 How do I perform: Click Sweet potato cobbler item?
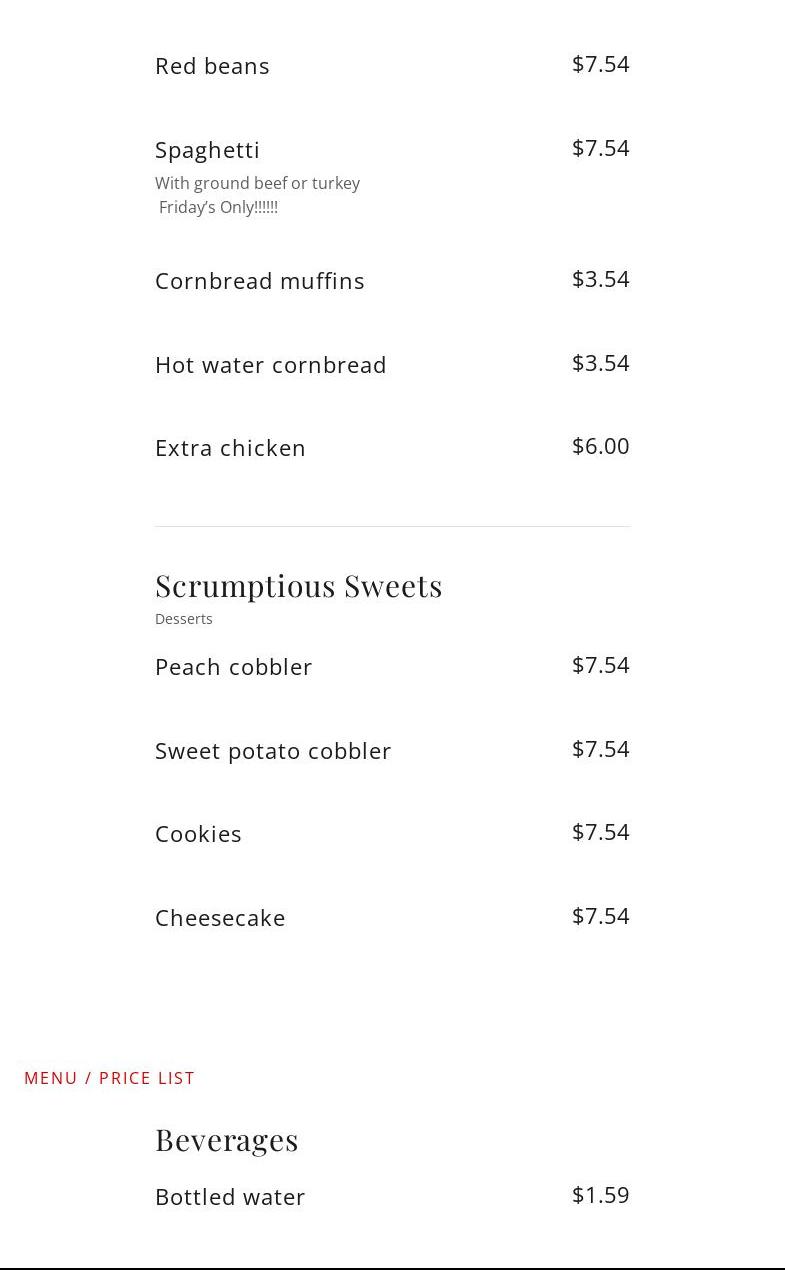(272, 751)
